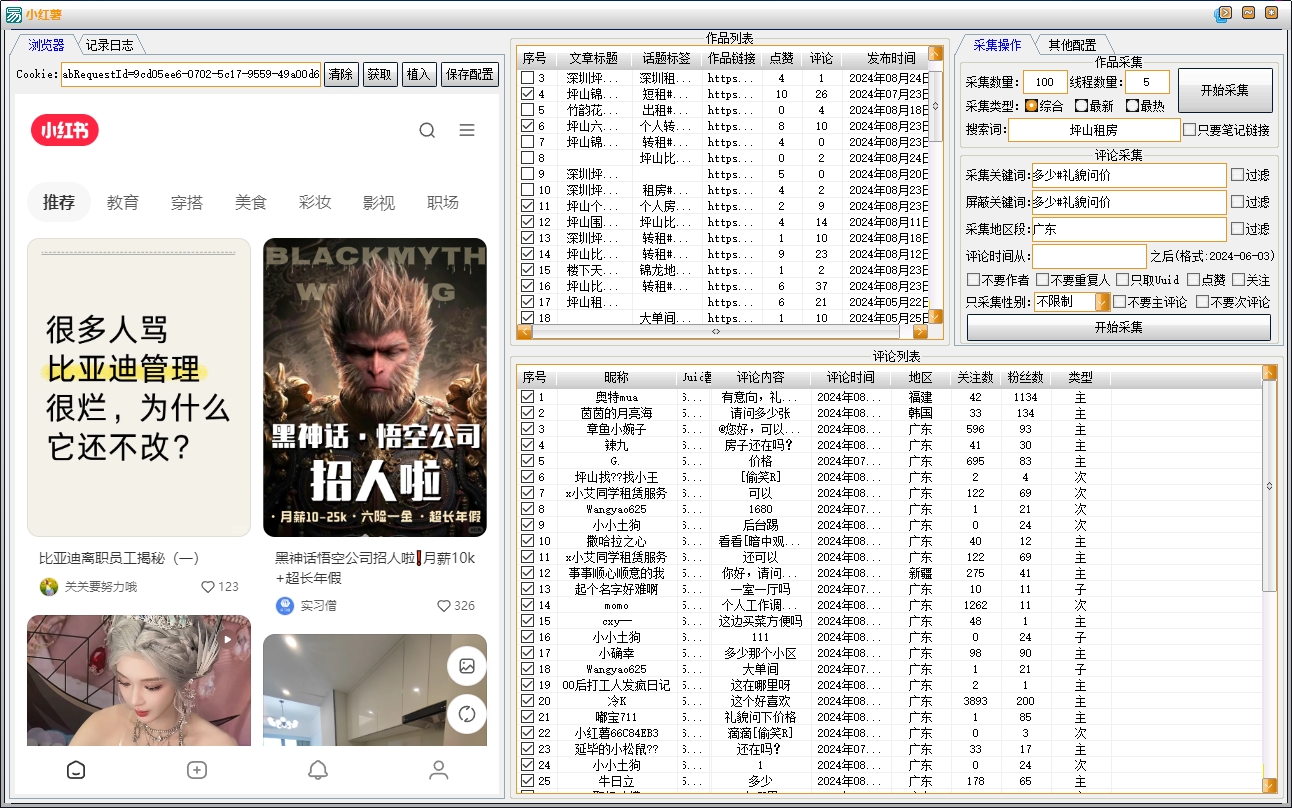Image resolution: width=1292 pixels, height=808 pixels.
Task: Click the Cookie input field
Action: [191, 74]
